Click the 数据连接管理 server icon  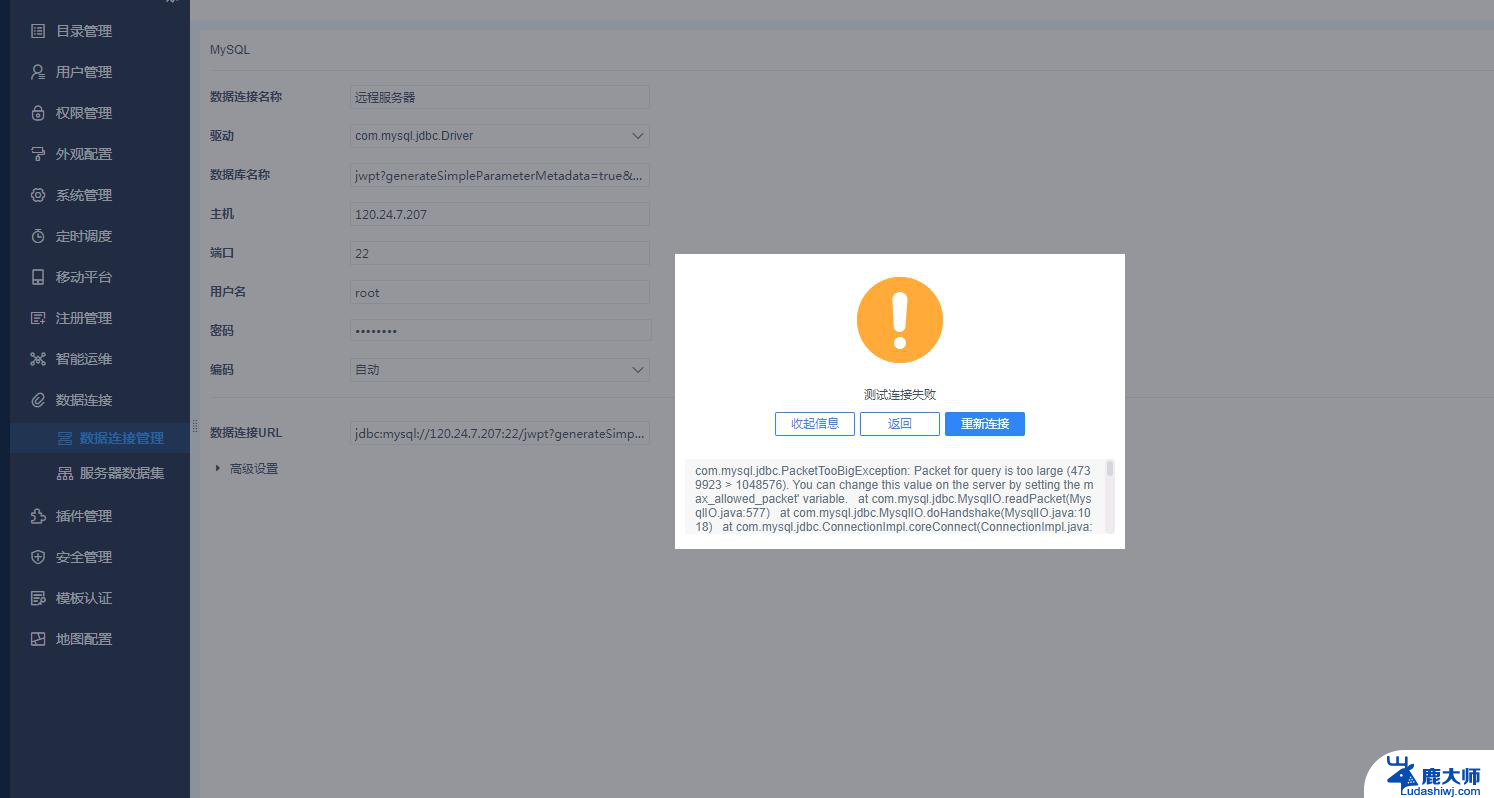(65, 438)
